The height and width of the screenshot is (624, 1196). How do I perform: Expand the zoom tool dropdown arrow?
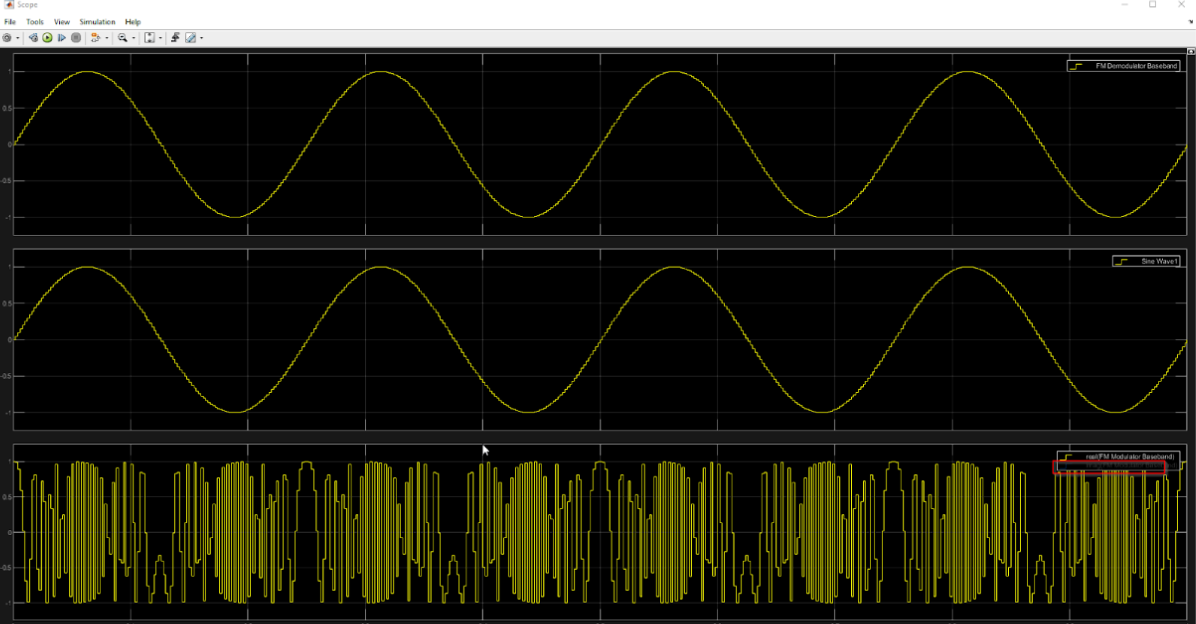[x=133, y=38]
